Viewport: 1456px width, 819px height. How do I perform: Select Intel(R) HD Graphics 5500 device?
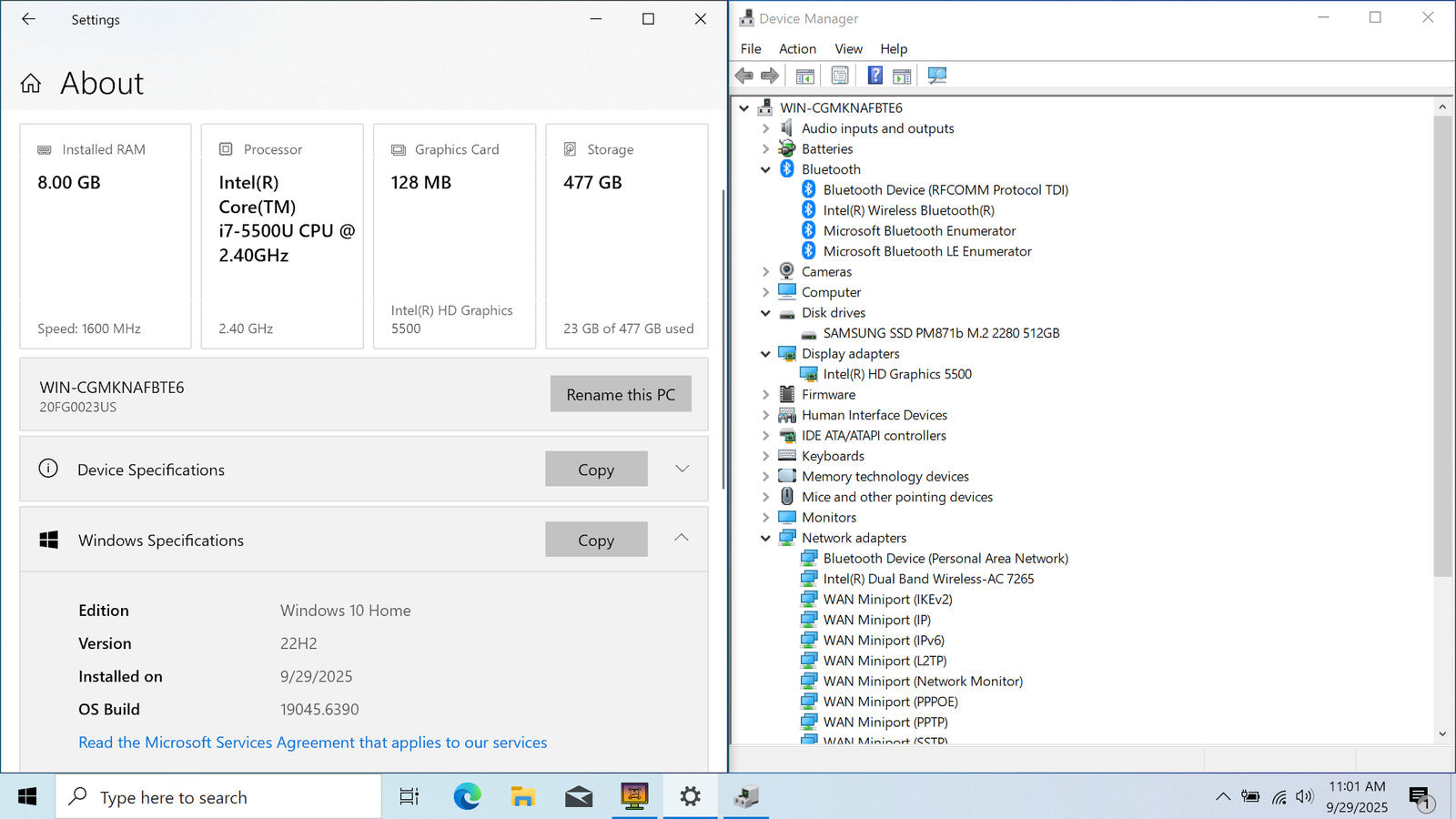(x=896, y=374)
